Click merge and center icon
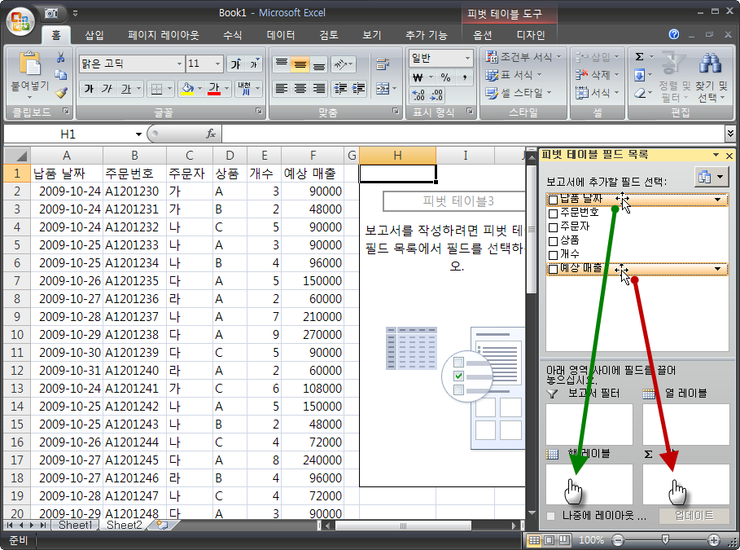 (382, 88)
